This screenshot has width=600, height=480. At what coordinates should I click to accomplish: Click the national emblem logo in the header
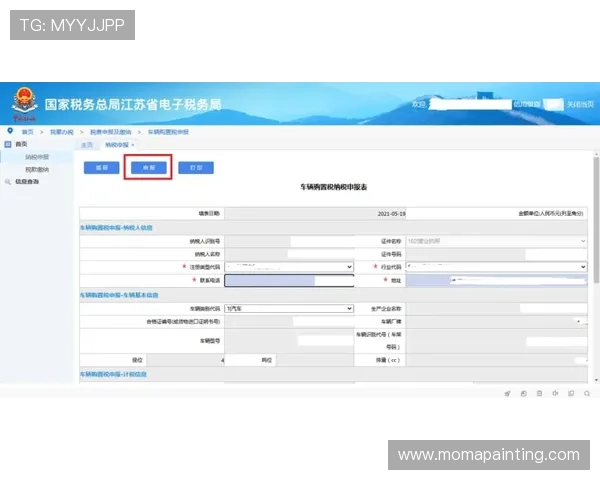click(x=24, y=101)
